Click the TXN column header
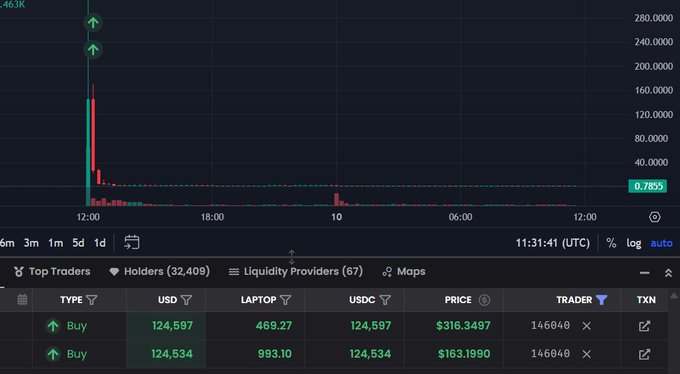Viewport: 680px width, 374px height. point(646,300)
